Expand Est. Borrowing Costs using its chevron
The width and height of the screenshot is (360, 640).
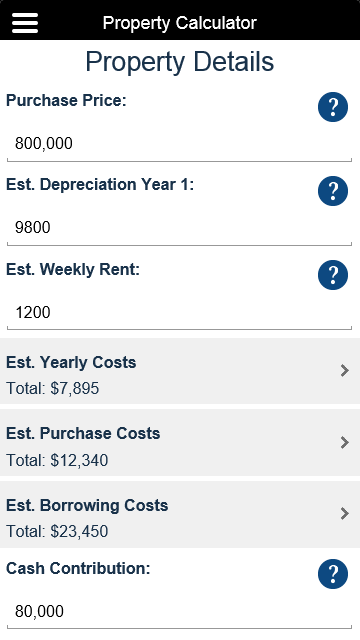(x=345, y=513)
